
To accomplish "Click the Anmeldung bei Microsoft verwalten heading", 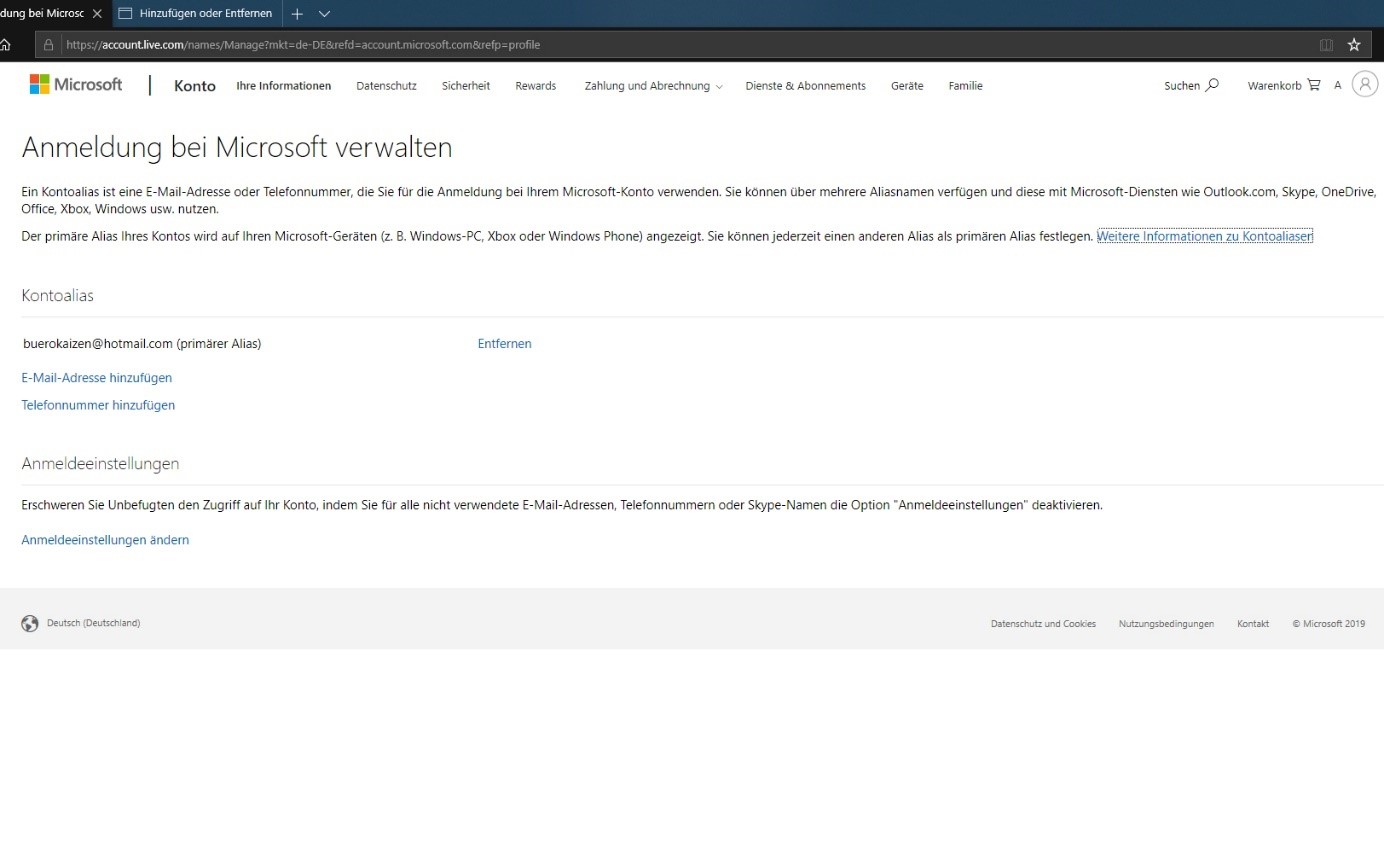I will coord(237,148).
